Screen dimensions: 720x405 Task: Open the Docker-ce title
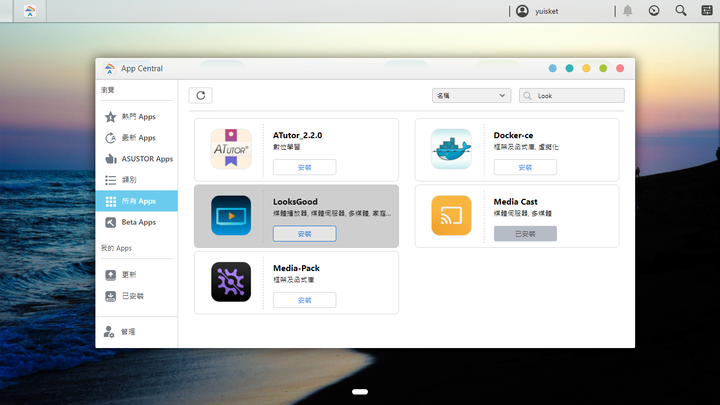(x=513, y=135)
